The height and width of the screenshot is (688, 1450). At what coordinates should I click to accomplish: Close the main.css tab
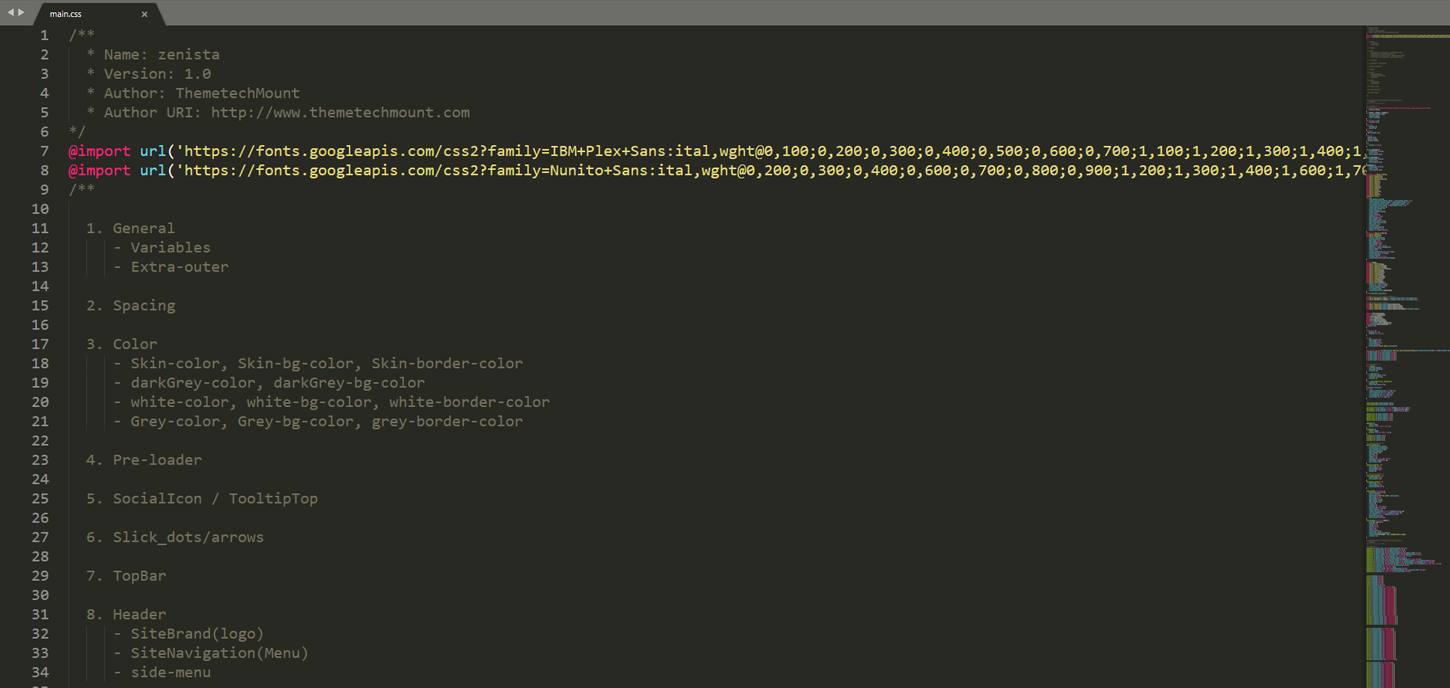[x=144, y=14]
